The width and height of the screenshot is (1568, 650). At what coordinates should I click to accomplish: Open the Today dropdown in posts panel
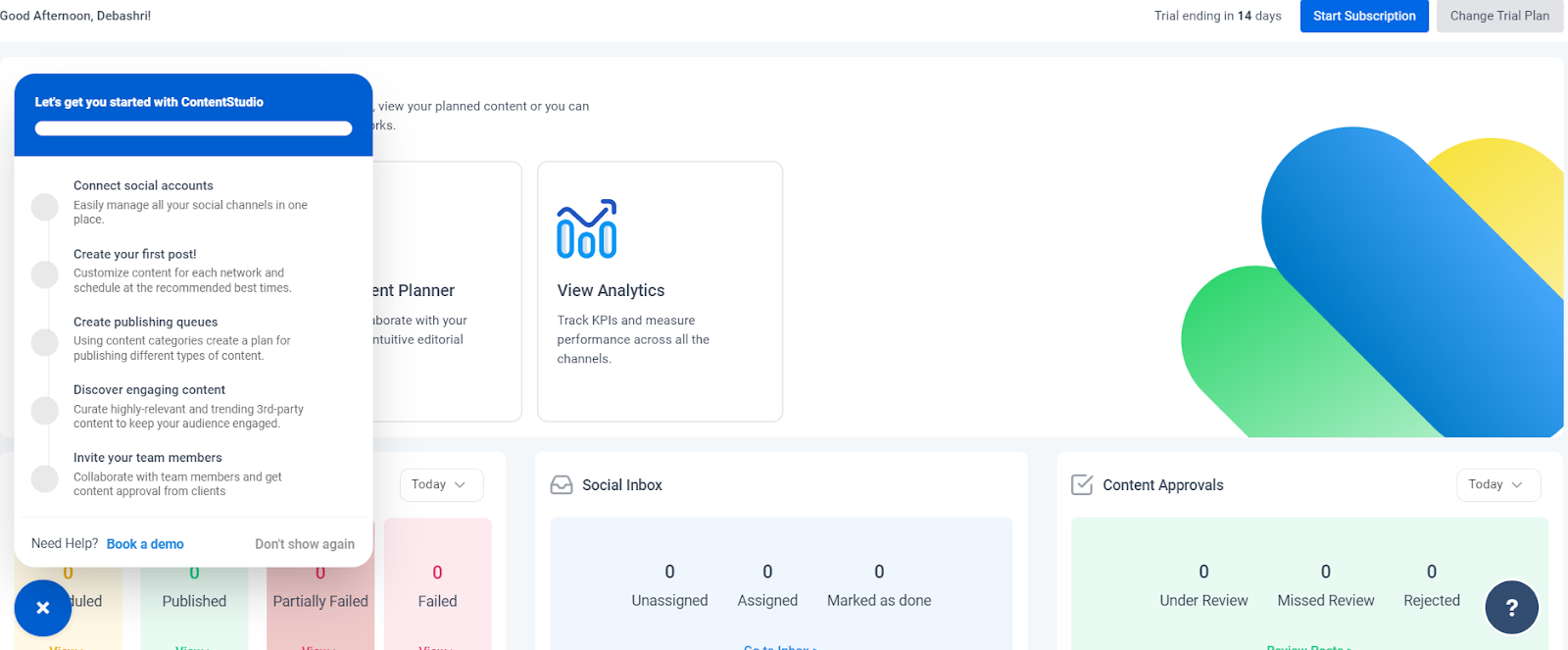(x=441, y=484)
